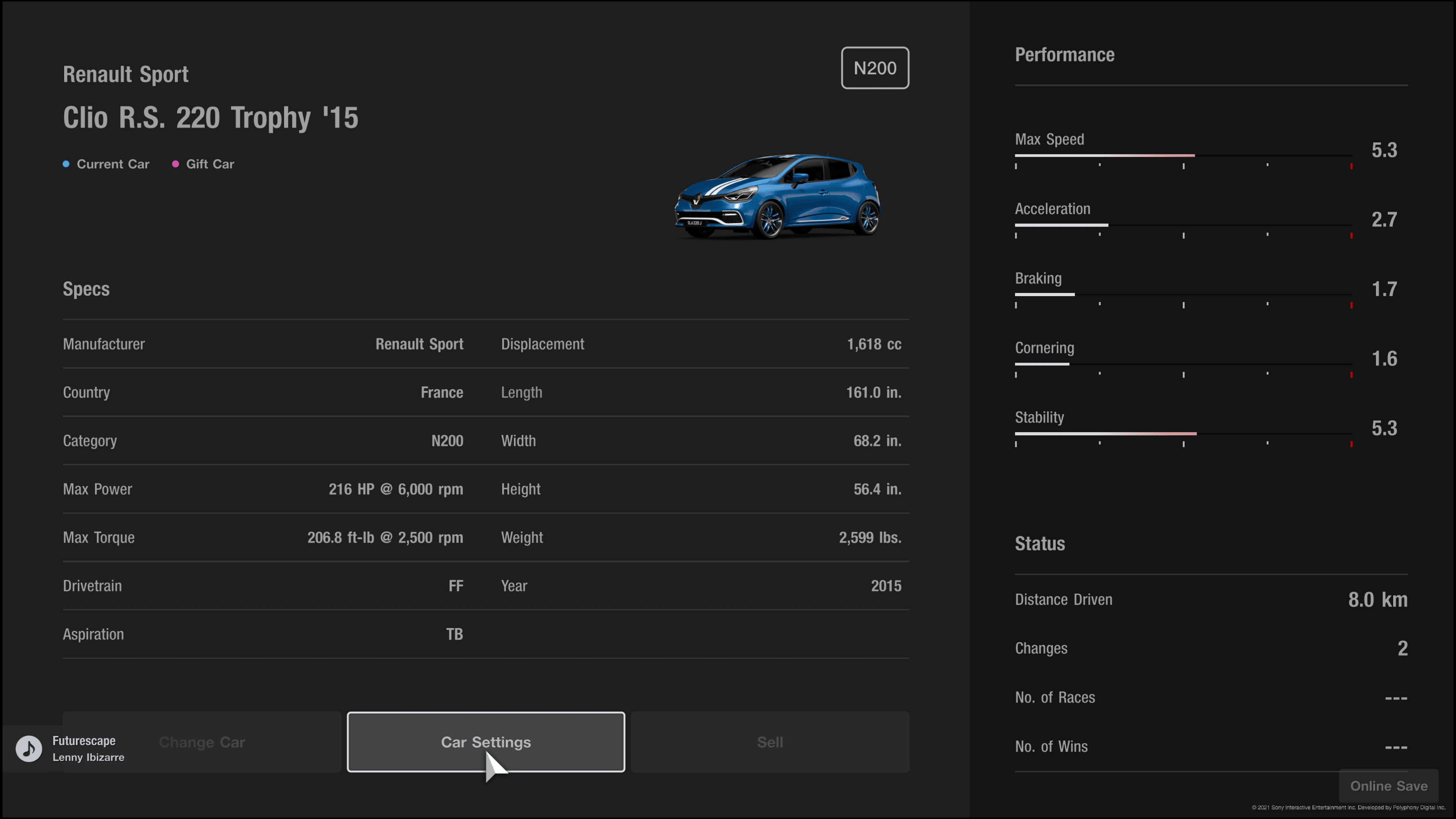The height and width of the screenshot is (819, 1456).
Task: Click the Change Car button
Action: (202, 742)
